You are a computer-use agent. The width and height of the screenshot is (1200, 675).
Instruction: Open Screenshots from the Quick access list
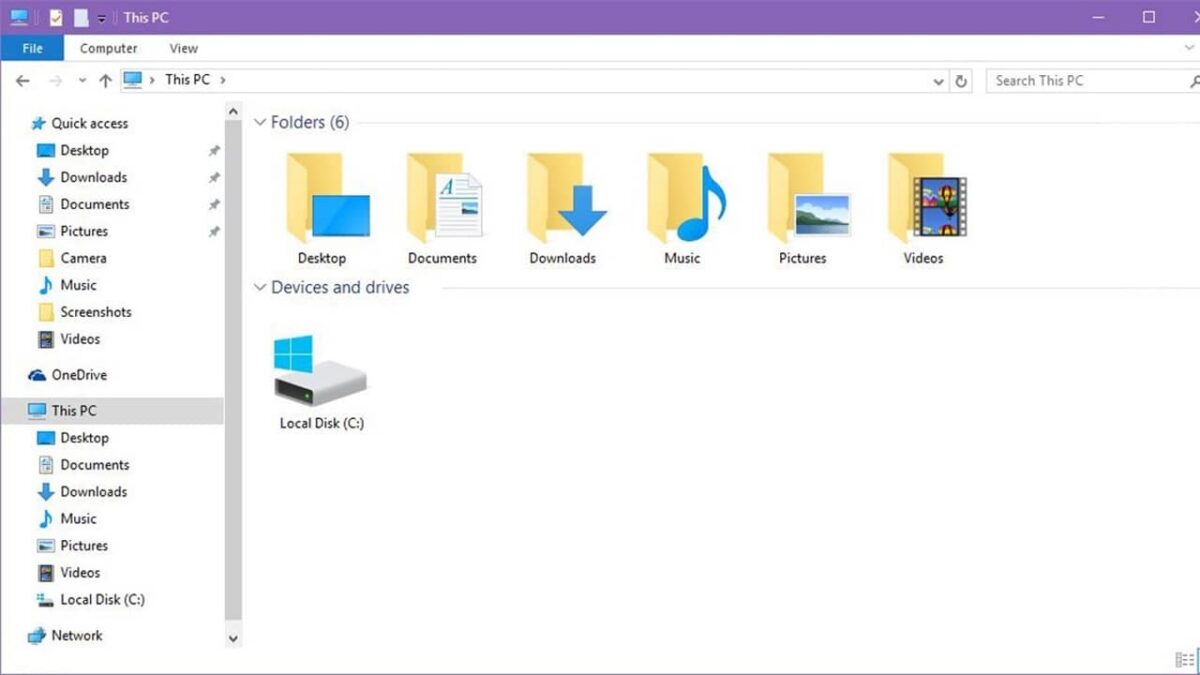tap(95, 312)
